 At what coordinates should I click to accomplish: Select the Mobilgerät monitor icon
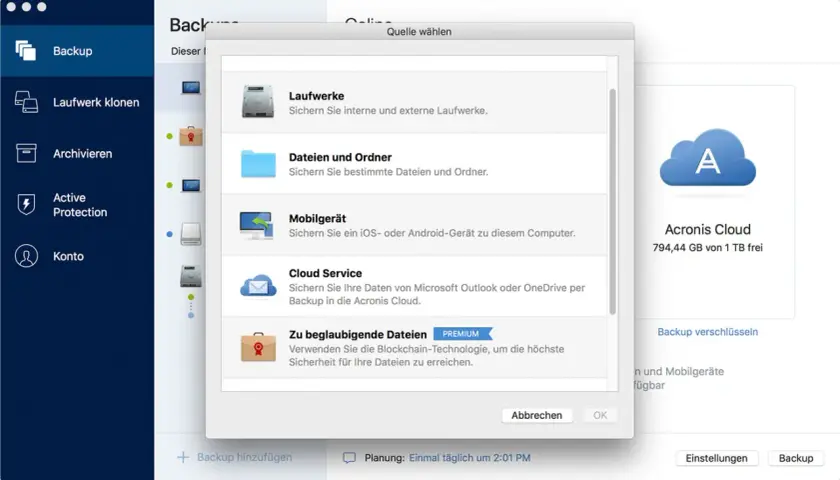pyautogui.click(x=257, y=226)
